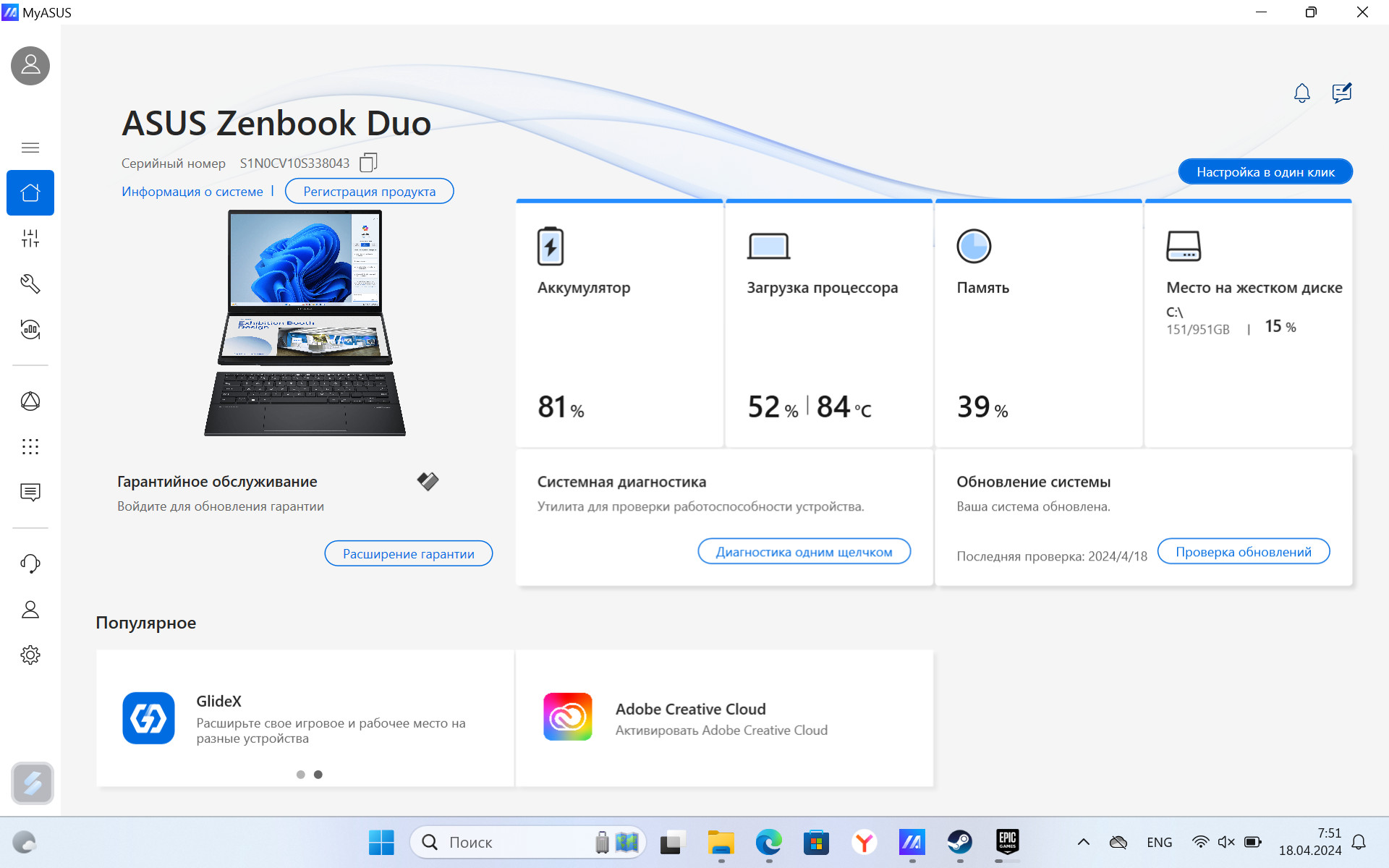Open the notifications bell in MyASUS
The image size is (1389, 868).
(1302, 93)
